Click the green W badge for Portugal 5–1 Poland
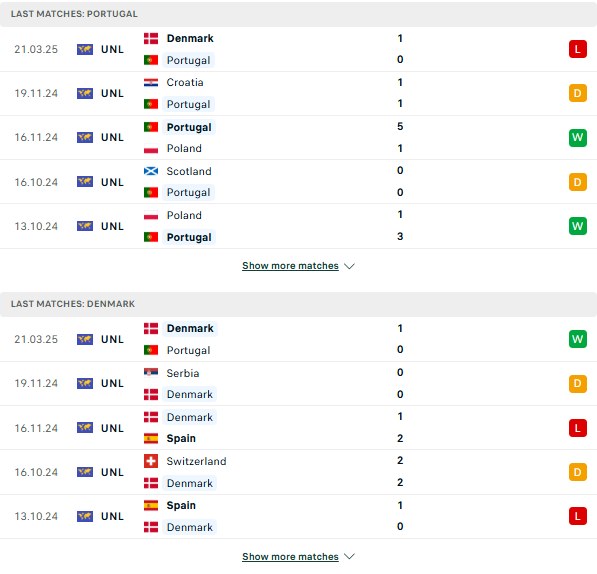Viewport: 597px width, 574px height. coord(578,137)
